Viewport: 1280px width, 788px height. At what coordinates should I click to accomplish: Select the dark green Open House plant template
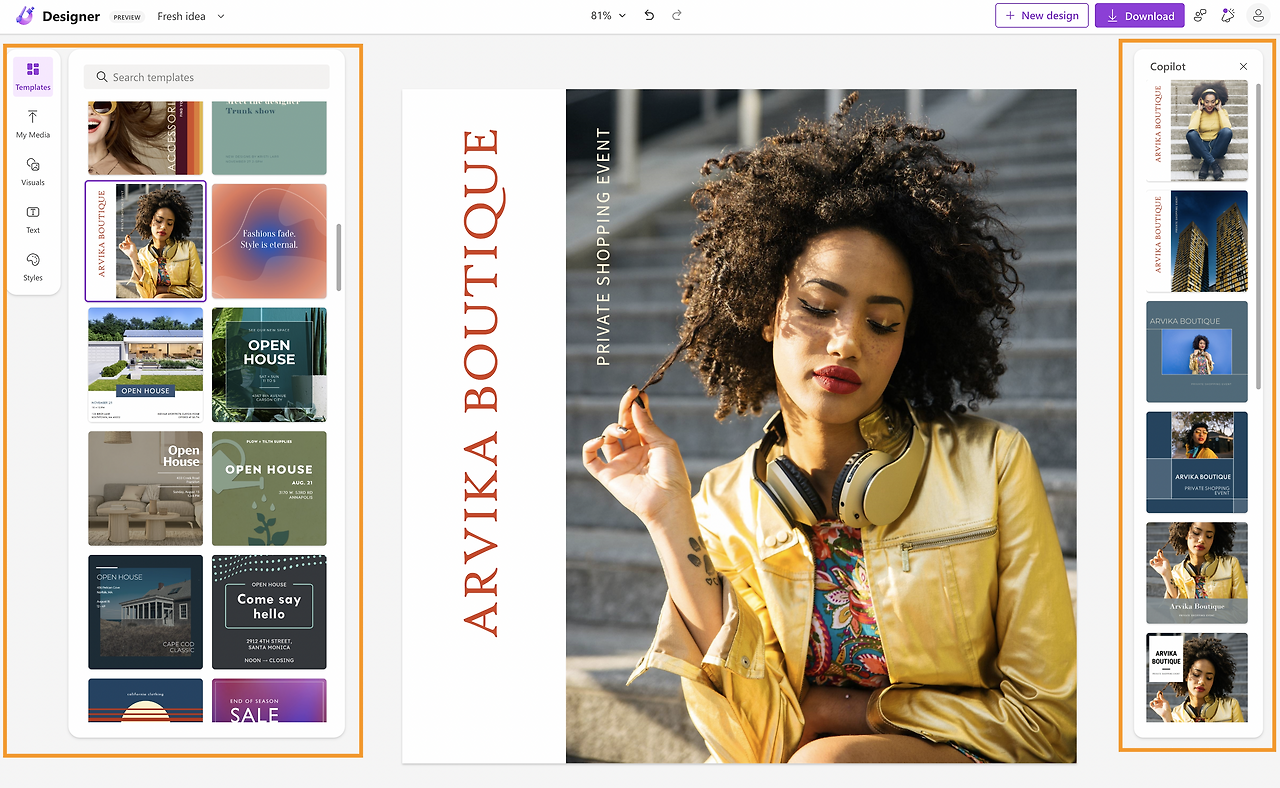coord(269,365)
